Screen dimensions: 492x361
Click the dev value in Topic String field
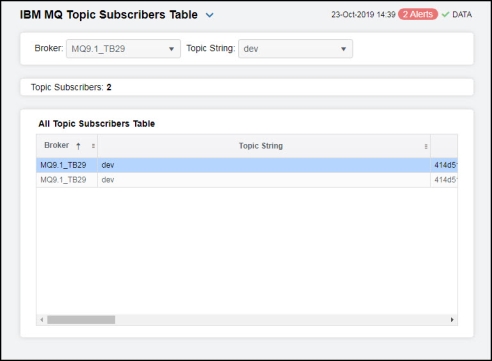(251, 49)
